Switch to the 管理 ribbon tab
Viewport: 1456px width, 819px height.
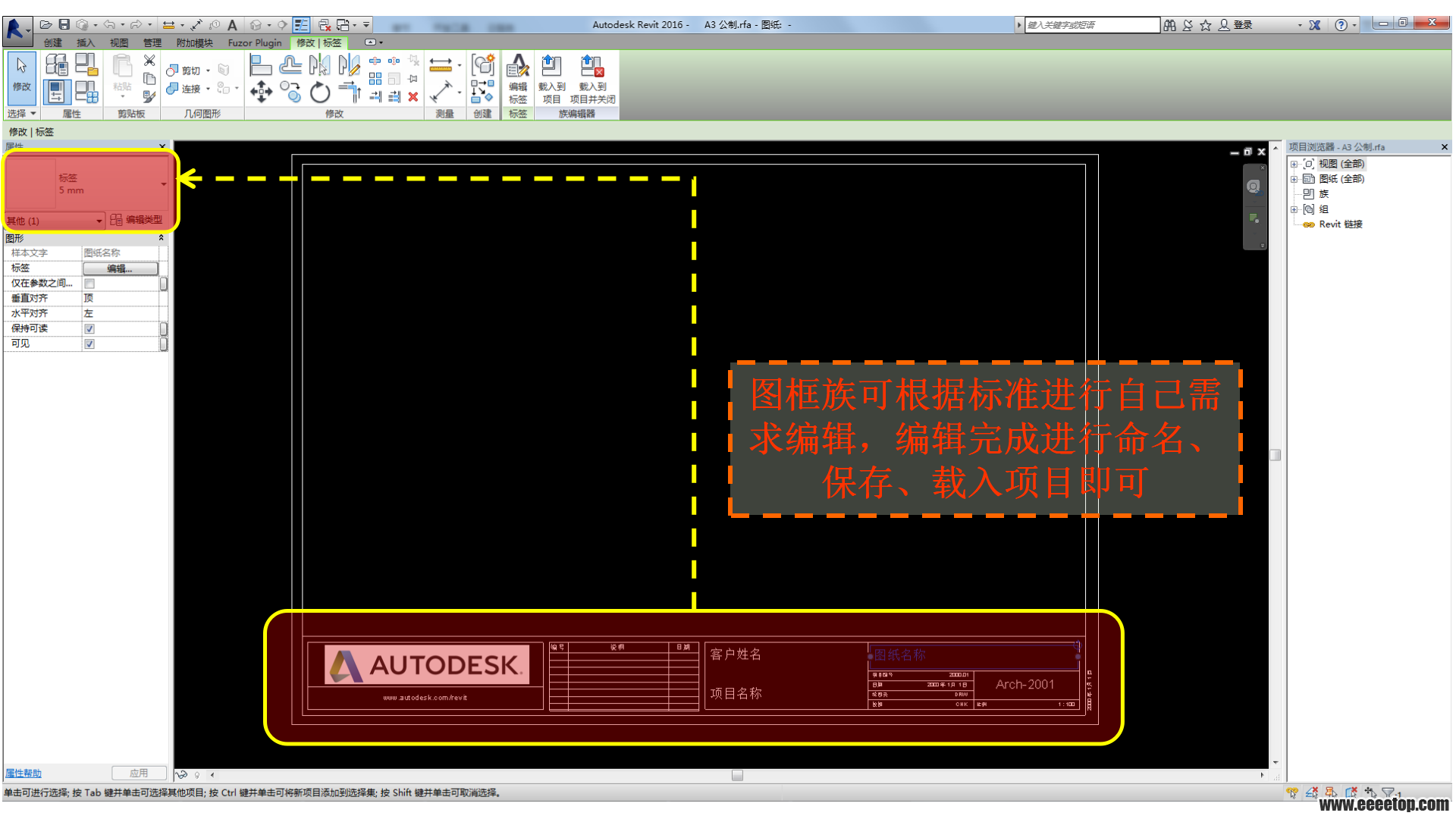[x=152, y=43]
